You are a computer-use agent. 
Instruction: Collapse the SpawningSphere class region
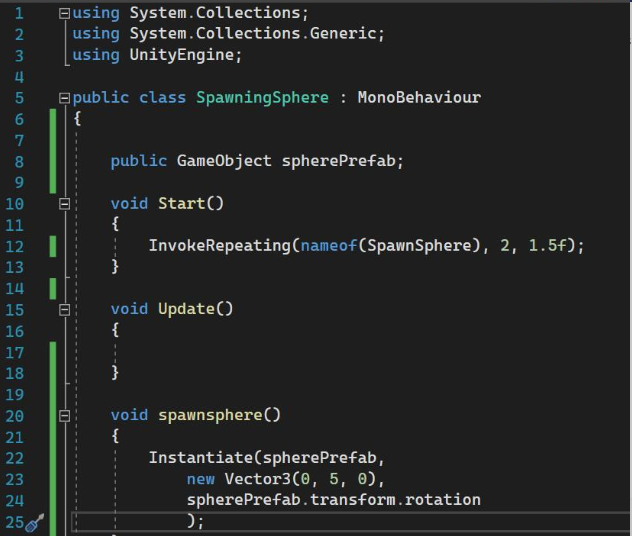64,98
